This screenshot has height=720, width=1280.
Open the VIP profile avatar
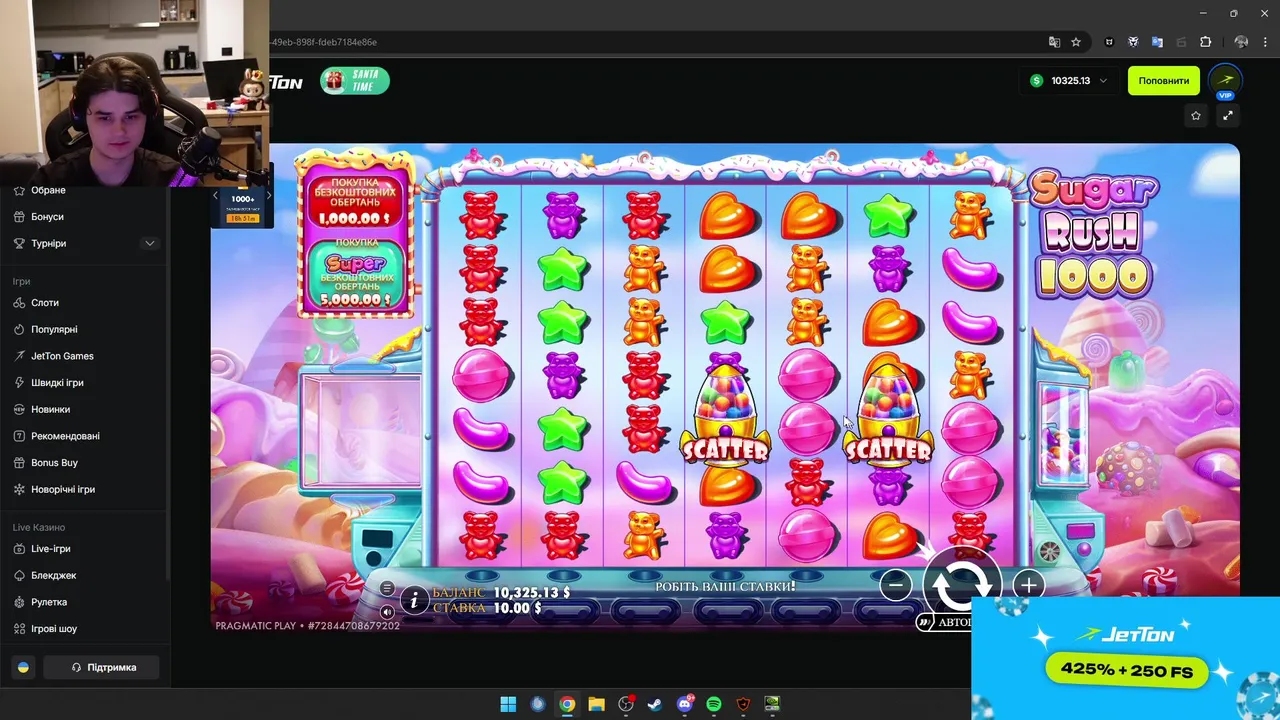click(x=1225, y=81)
